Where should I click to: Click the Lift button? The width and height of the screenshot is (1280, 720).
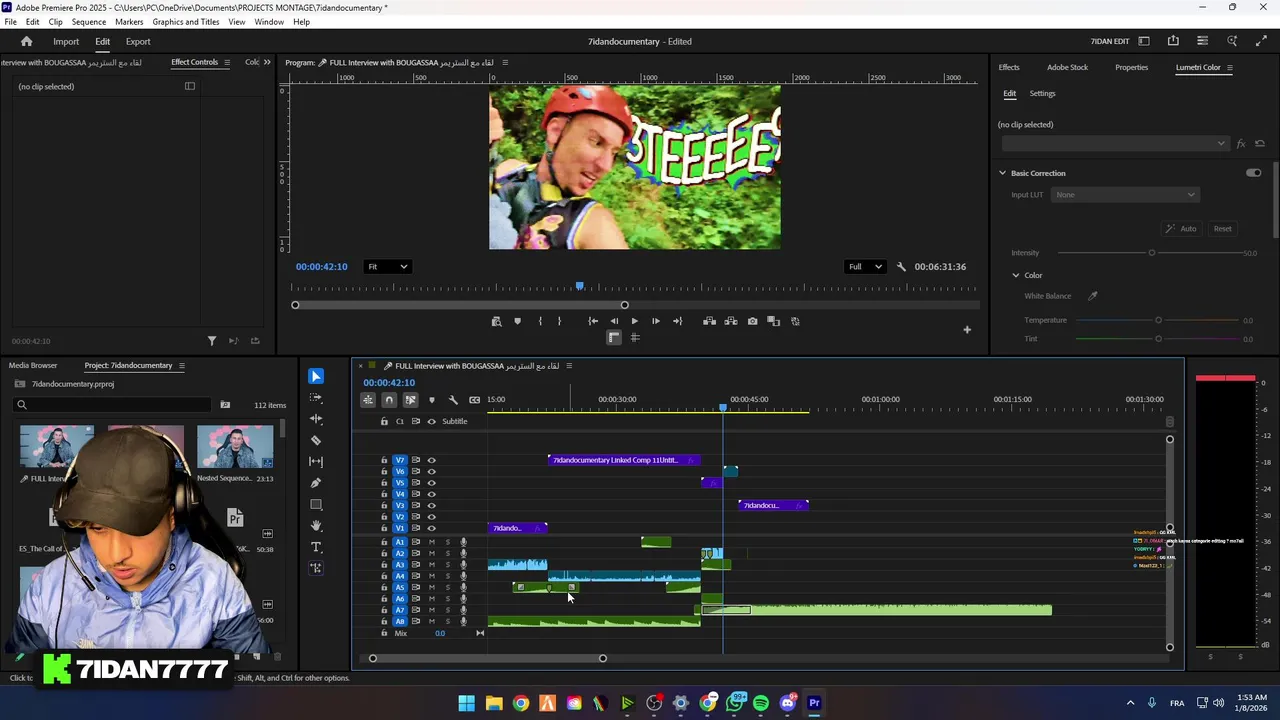[709, 321]
